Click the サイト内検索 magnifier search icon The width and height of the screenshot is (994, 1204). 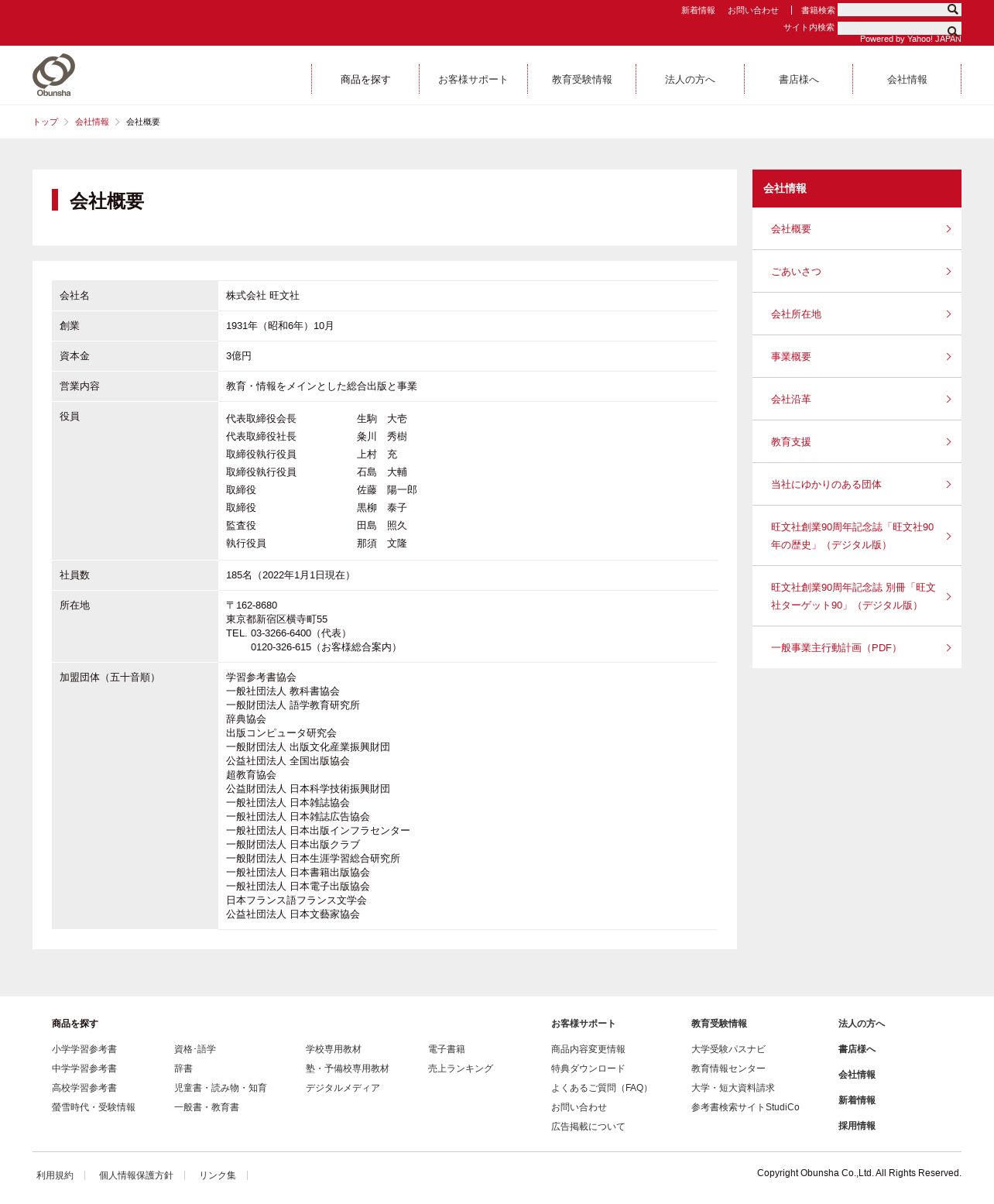[953, 30]
